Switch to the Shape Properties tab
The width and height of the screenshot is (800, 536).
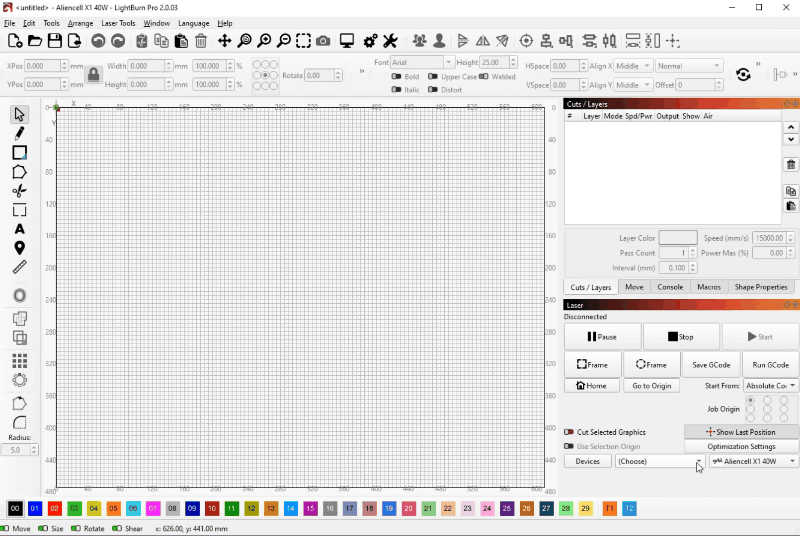(x=761, y=287)
